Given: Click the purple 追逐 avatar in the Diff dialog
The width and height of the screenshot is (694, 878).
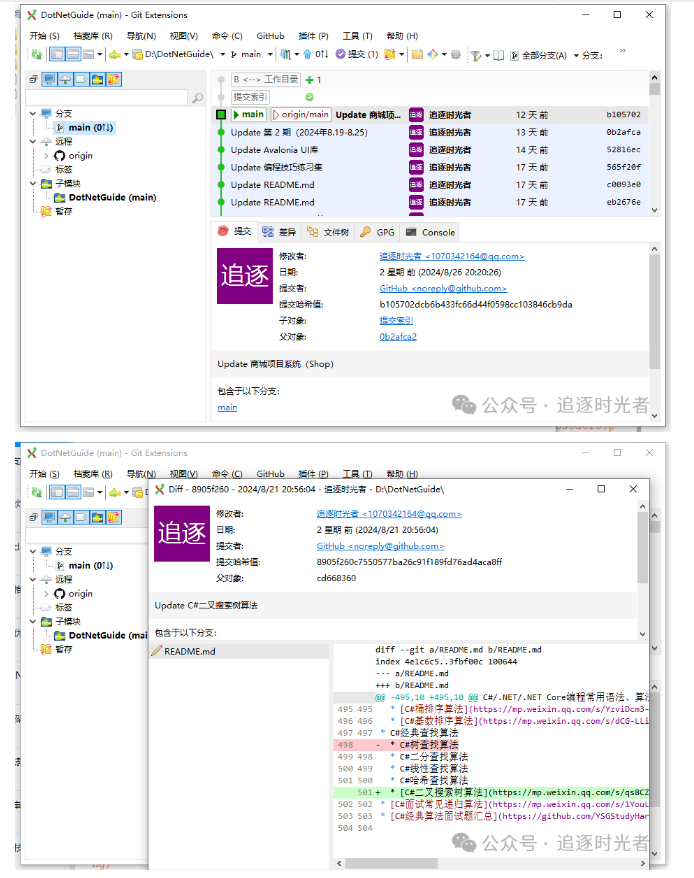Looking at the screenshot, I should coord(182,534).
